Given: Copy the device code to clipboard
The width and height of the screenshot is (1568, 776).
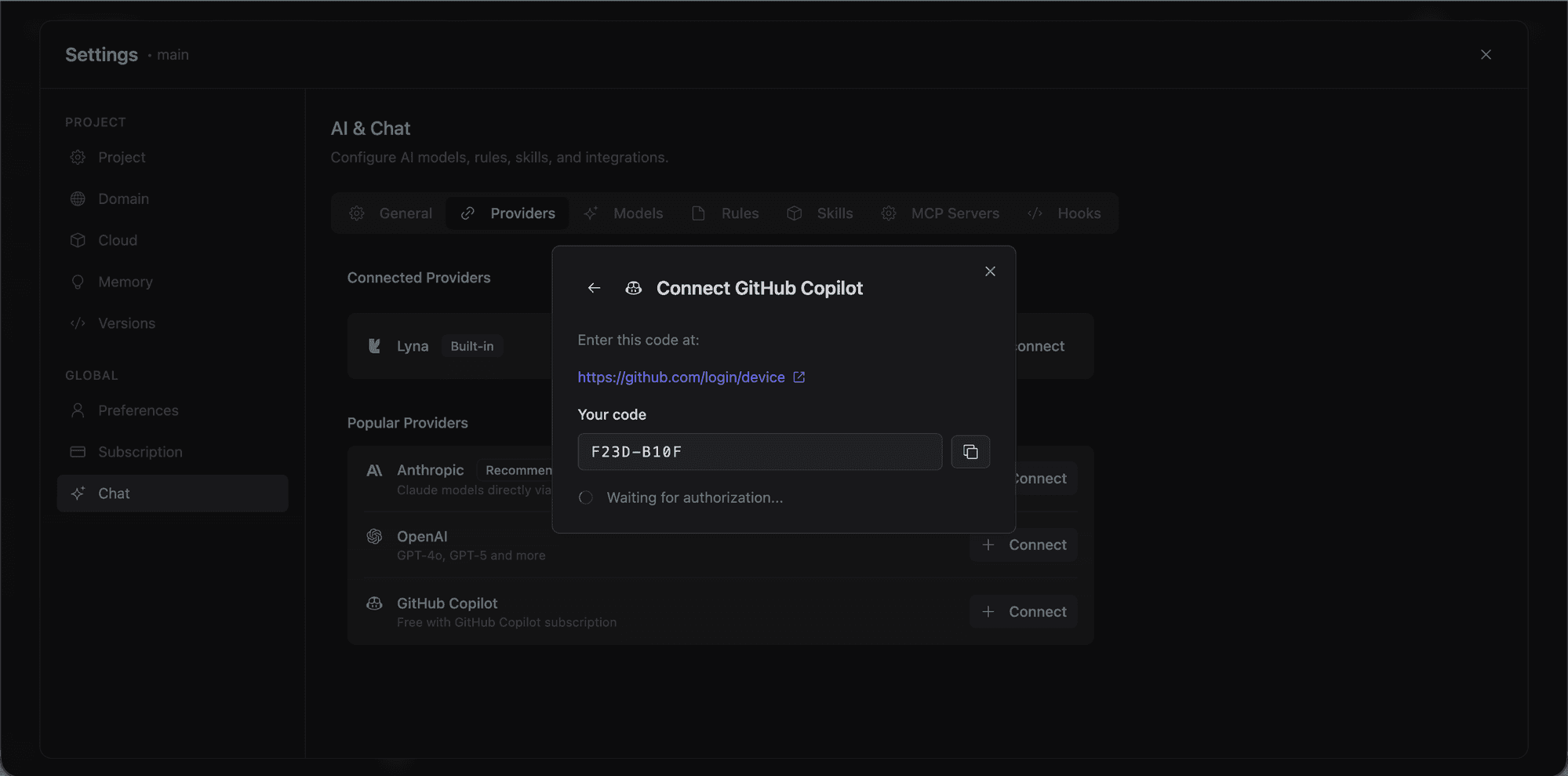Looking at the screenshot, I should pyautogui.click(x=970, y=451).
